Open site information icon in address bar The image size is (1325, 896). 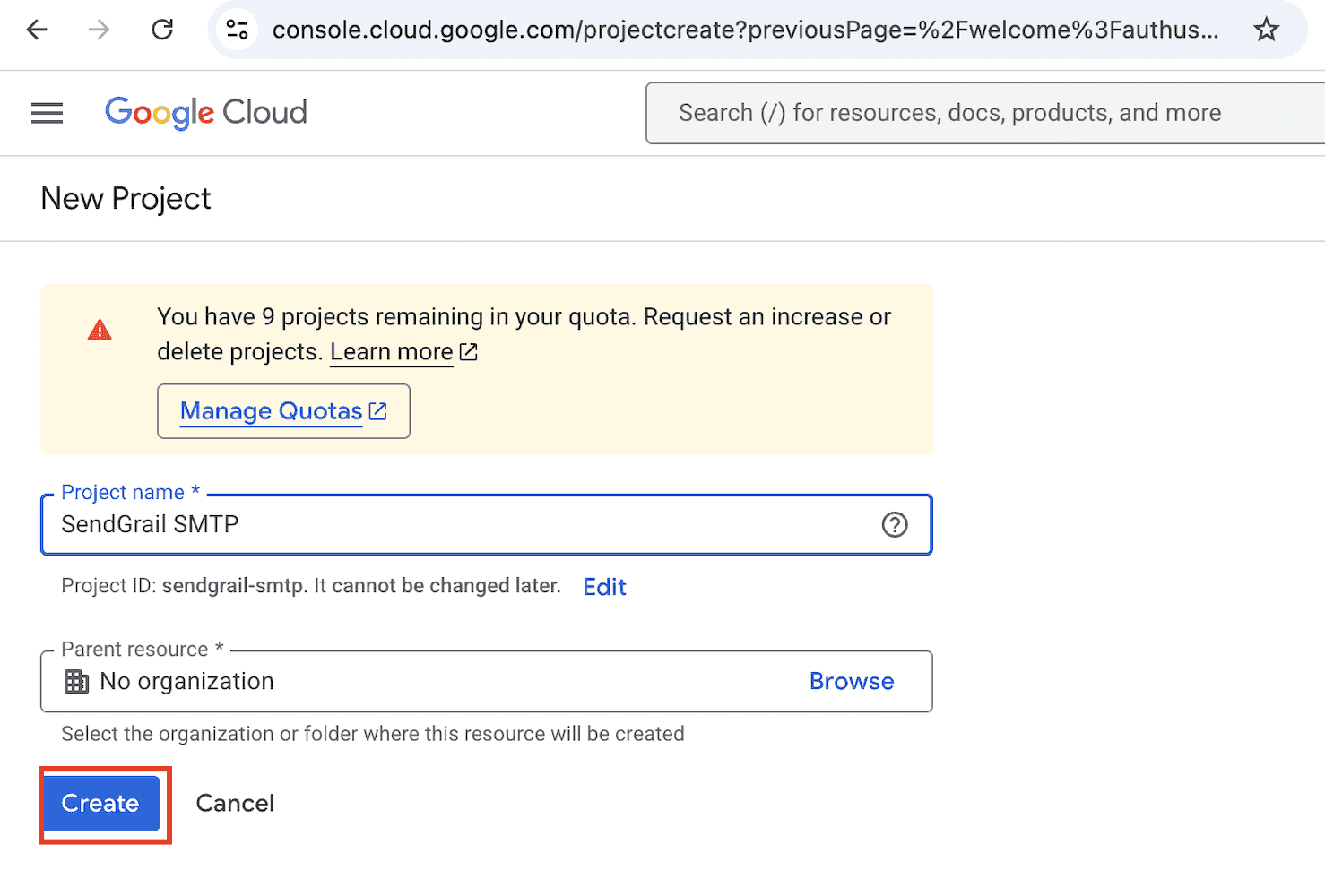point(238,30)
